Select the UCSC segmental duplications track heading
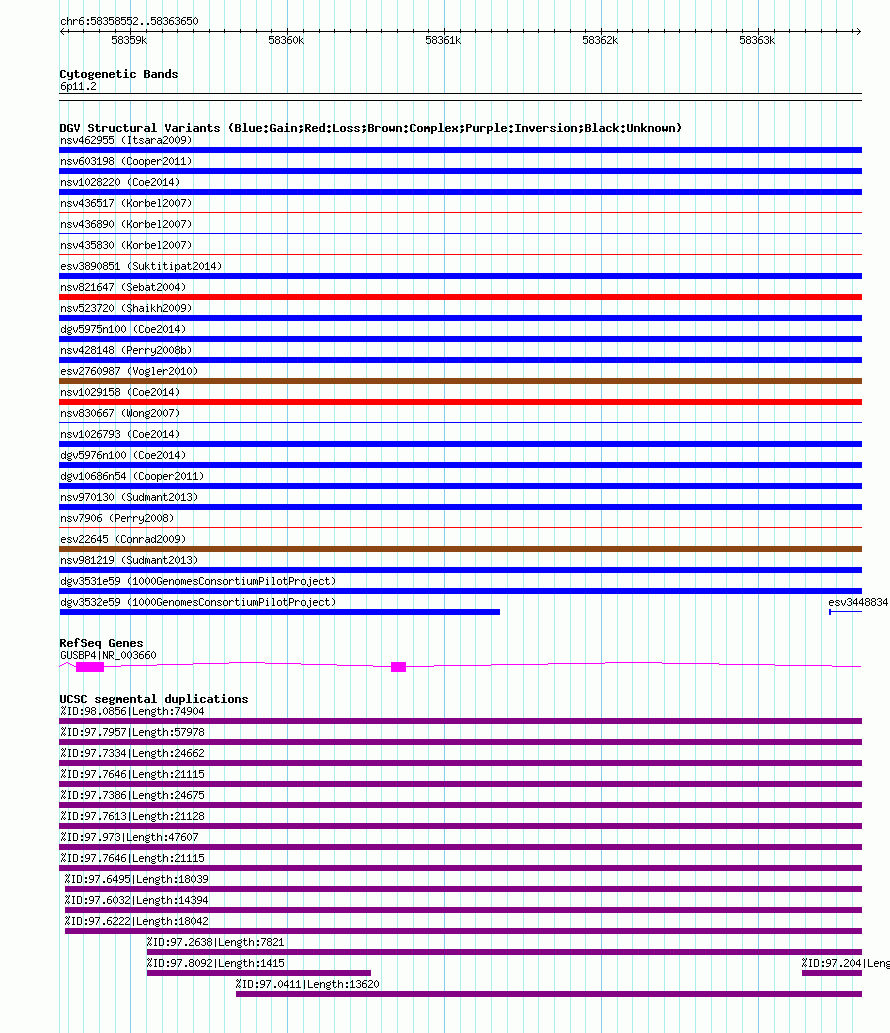 coord(153,699)
